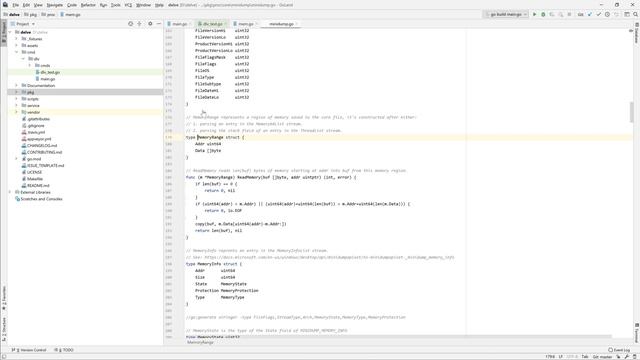This screenshot has width=640, height=360.
Task: Click the rollback revert icon in toolbar
Action: 616,14
